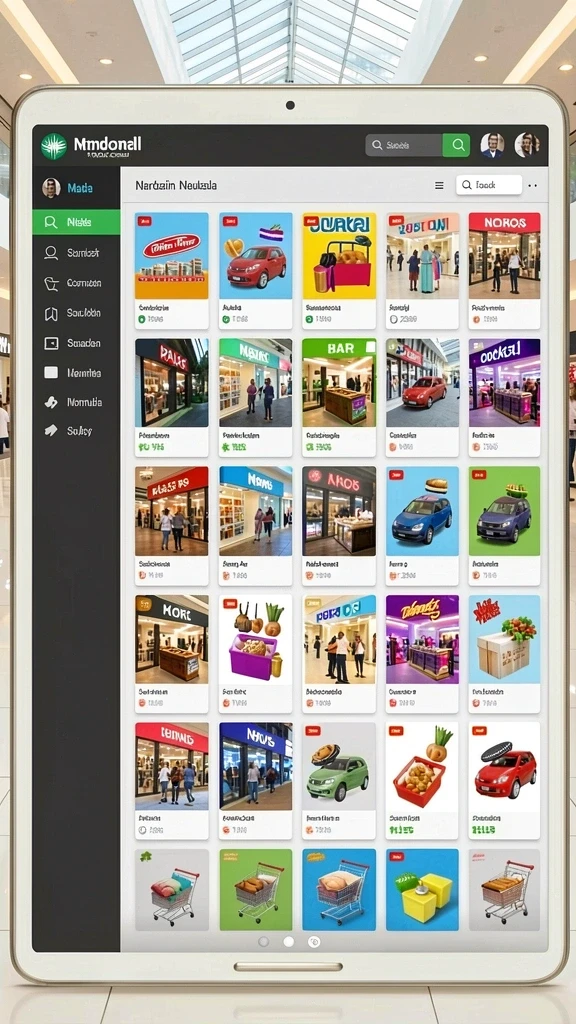Open the red car card with flag
This screenshot has height=1024, width=576.
point(255,270)
